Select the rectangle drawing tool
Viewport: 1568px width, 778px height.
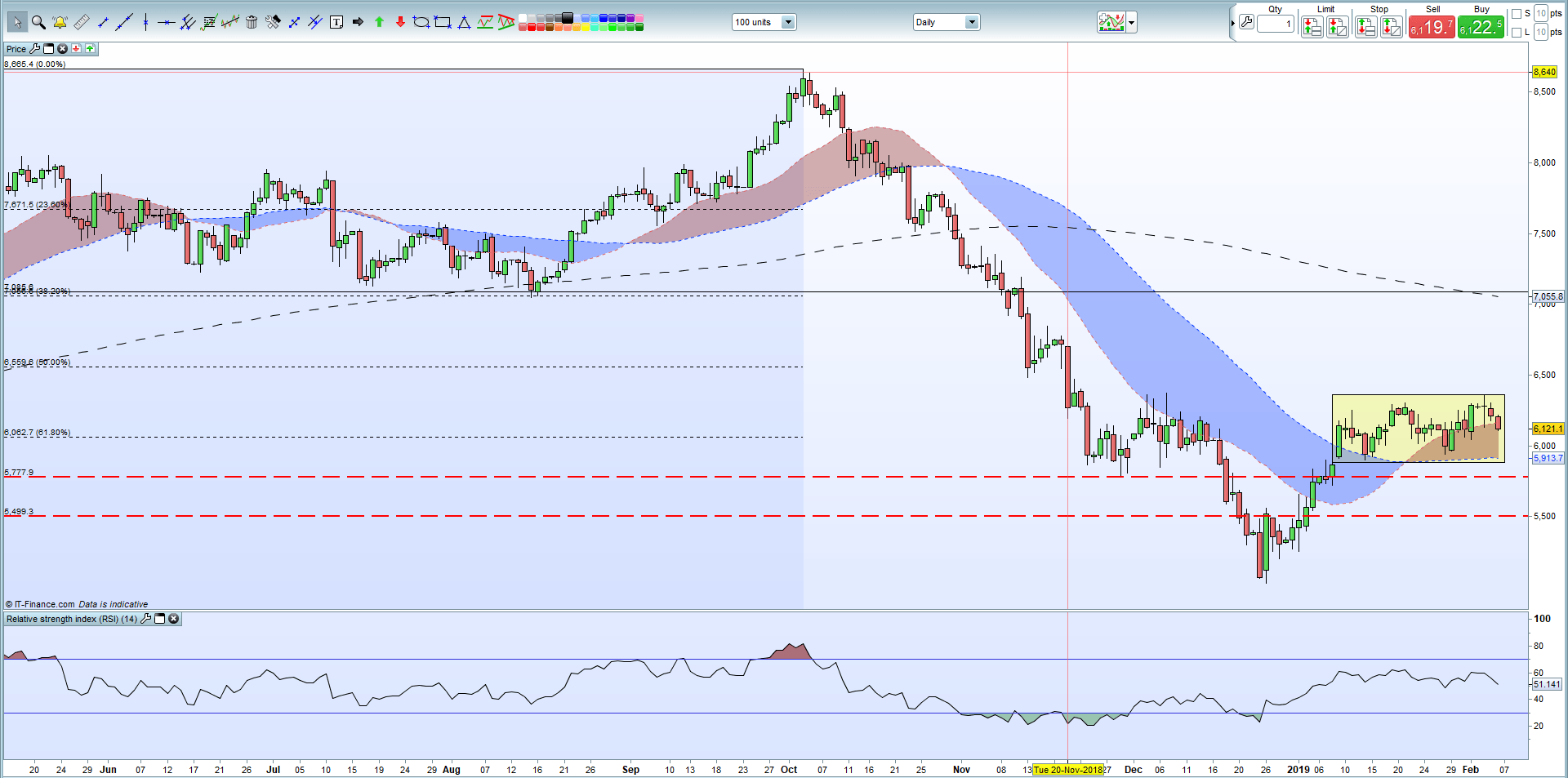pos(443,22)
